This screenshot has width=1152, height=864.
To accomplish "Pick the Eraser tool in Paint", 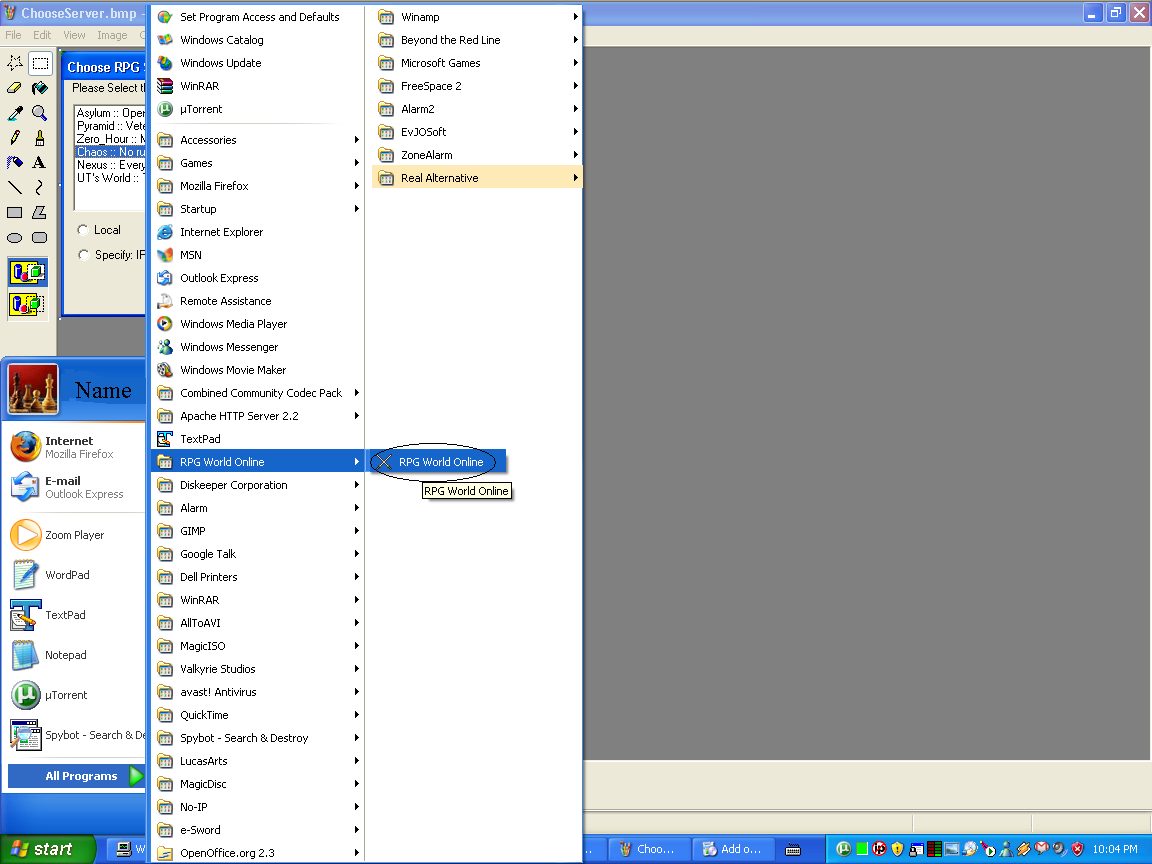I will point(15,88).
